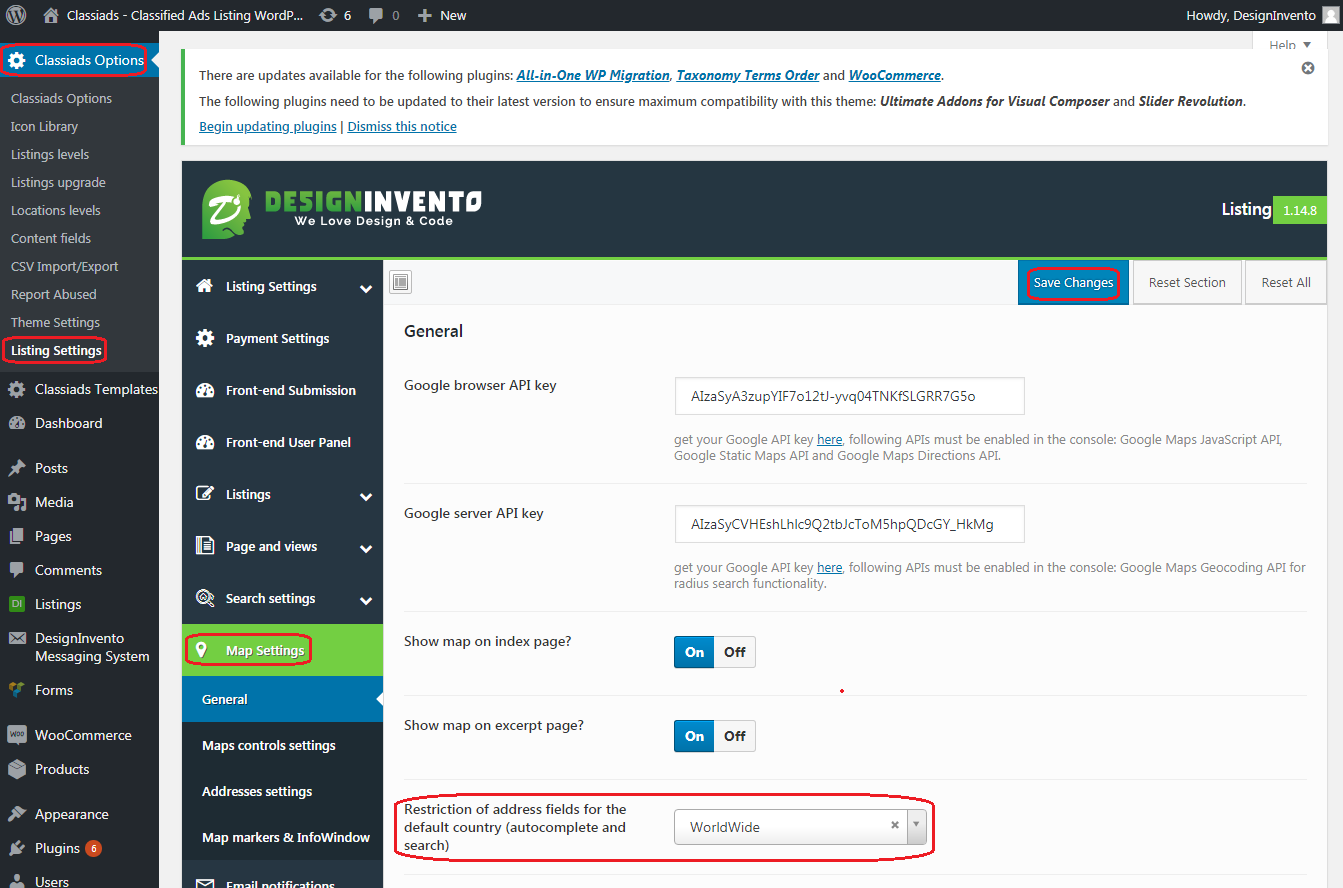Click the here link under browser API key
The width and height of the screenshot is (1343, 888).
click(830, 439)
